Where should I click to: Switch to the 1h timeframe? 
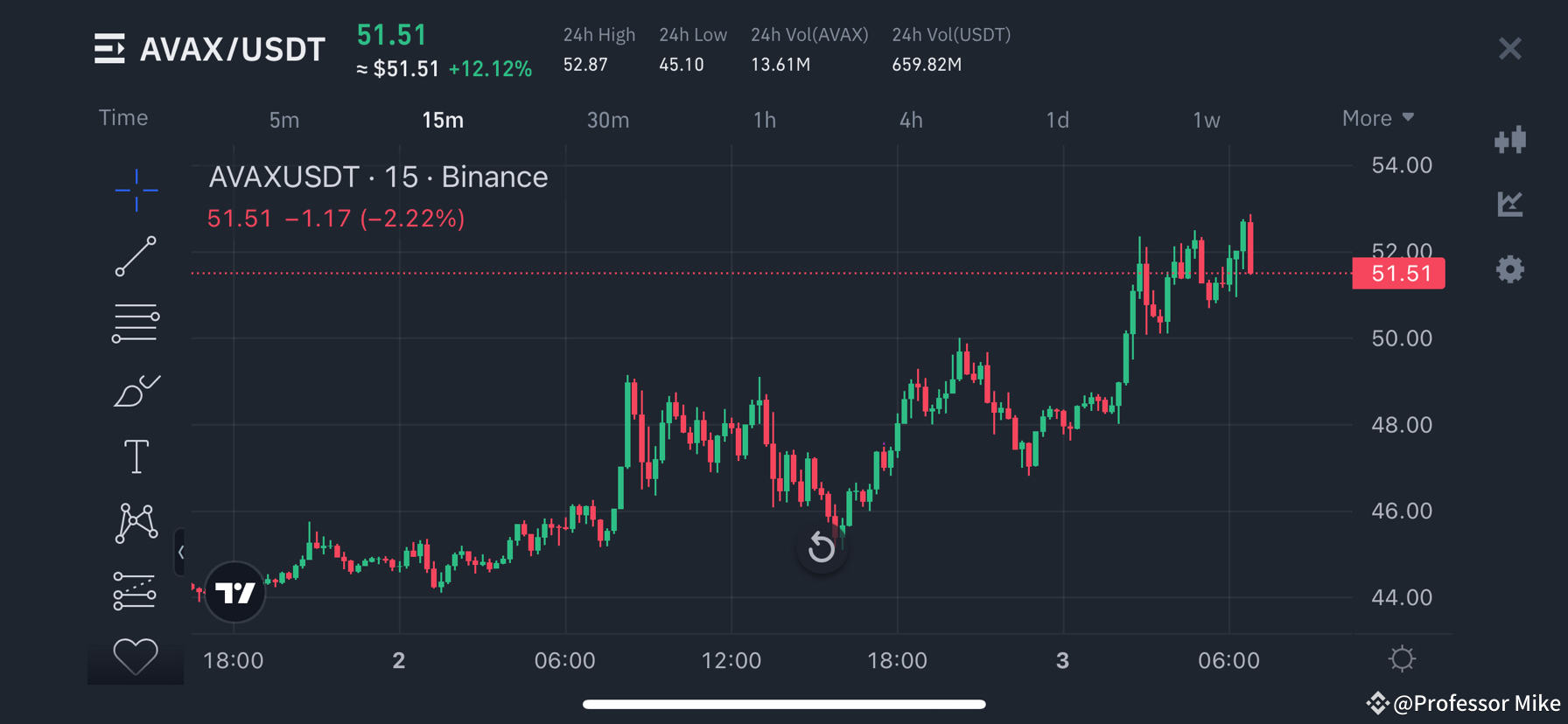click(x=764, y=120)
